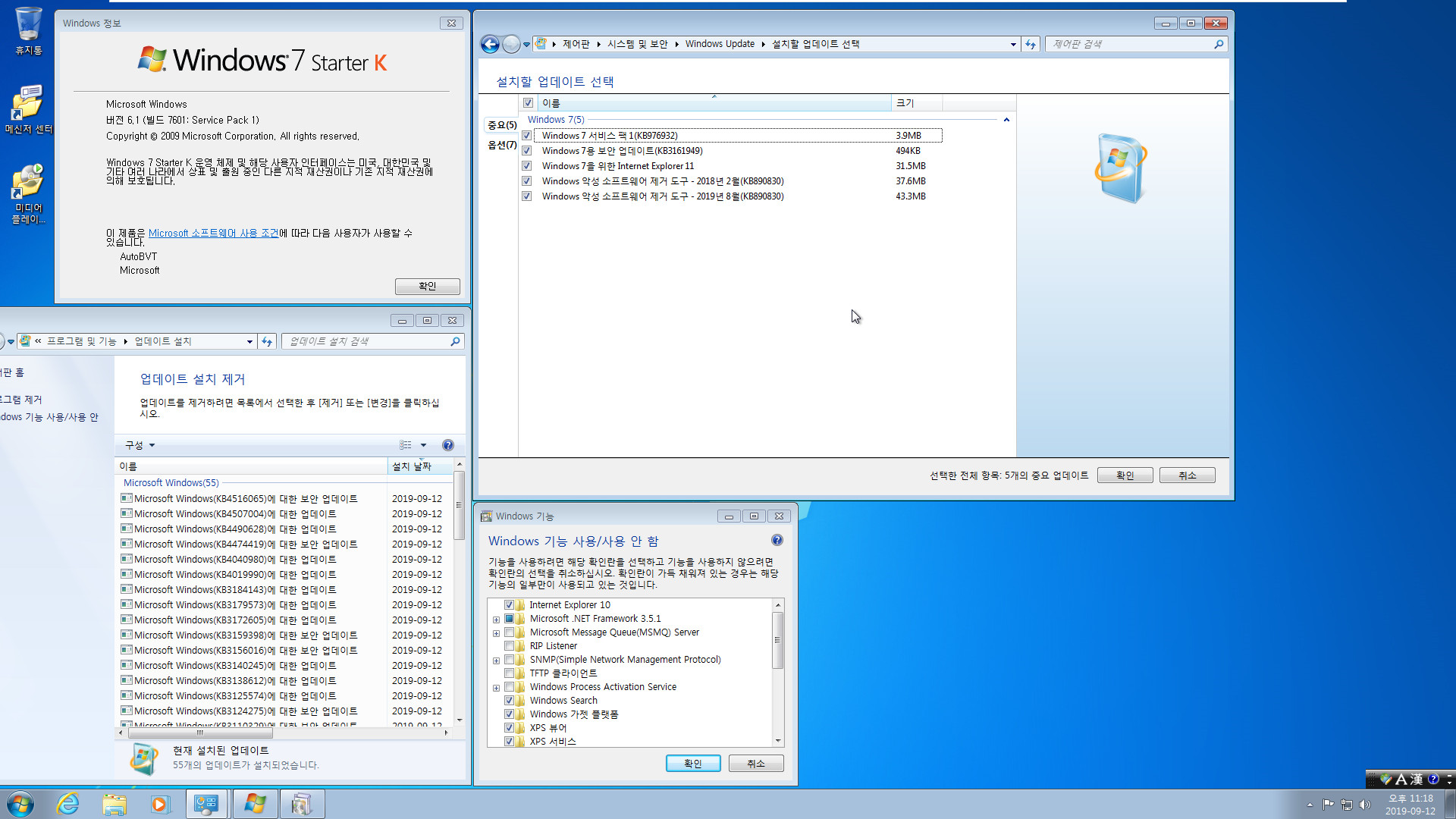Viewport: 1456px width, 819px height.
Task: Open Windows Media Player from the taskbar
Action: point(160,804)
